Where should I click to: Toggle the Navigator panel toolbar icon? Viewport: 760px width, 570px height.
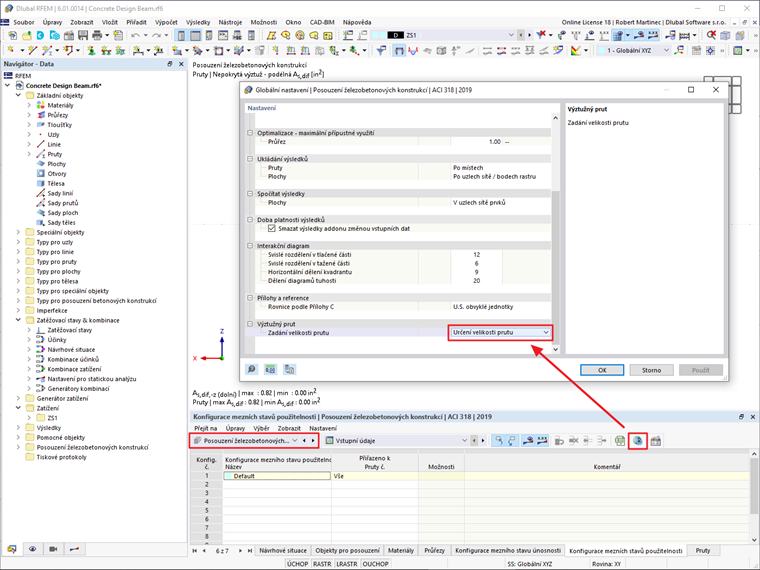pyautogui.click(x=181, y=35)
